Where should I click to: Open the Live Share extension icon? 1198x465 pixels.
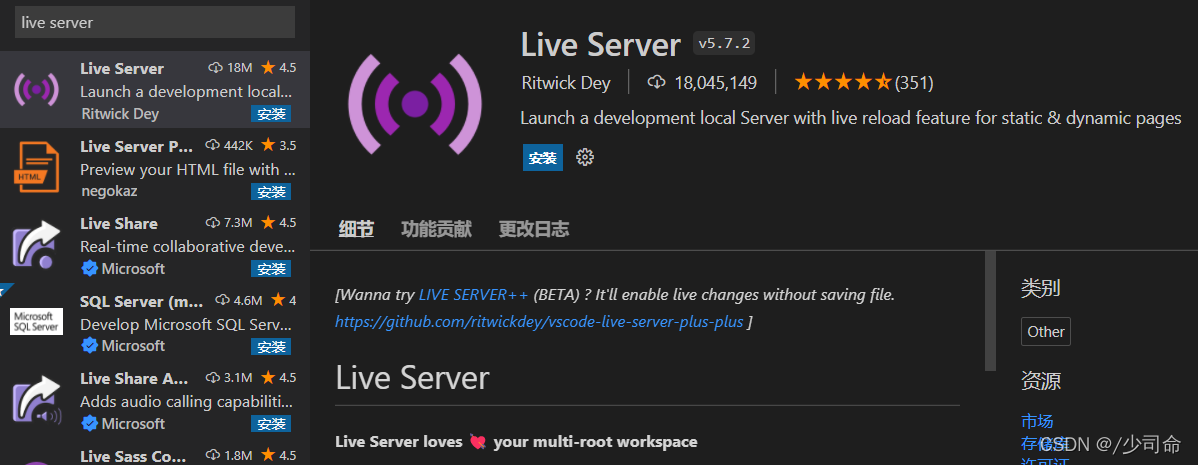tap(37, 244)
